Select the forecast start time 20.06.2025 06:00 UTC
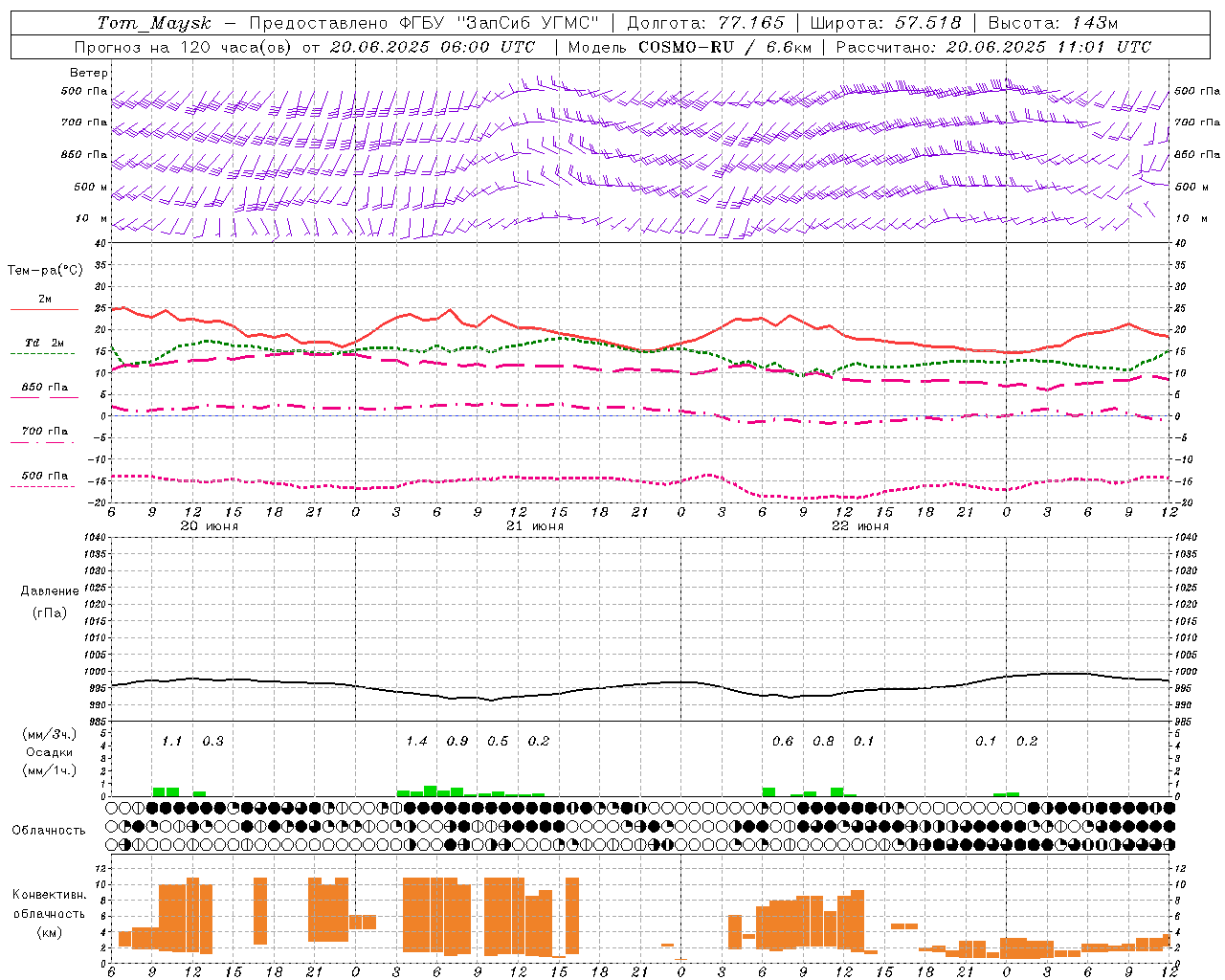Viewport: 1225px width, 980px height. click(x=433, y=47)
